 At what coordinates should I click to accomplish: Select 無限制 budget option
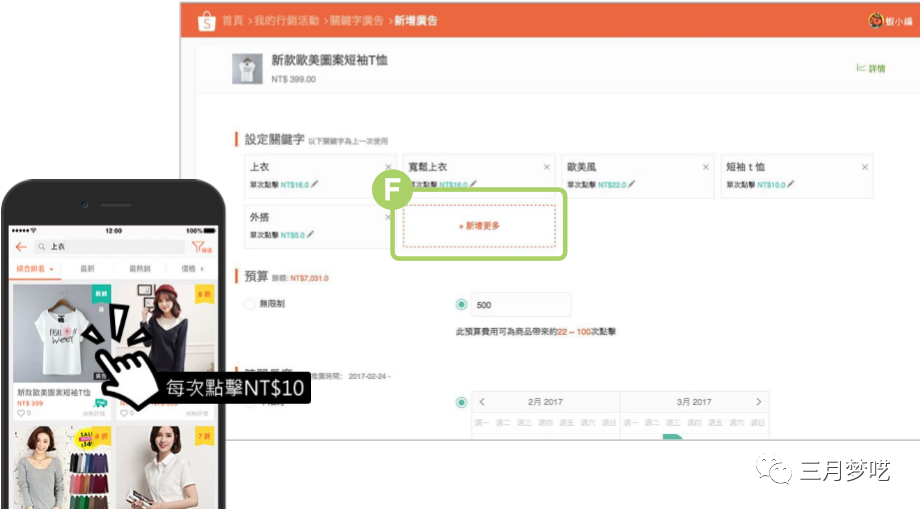[x=249, y=304]
